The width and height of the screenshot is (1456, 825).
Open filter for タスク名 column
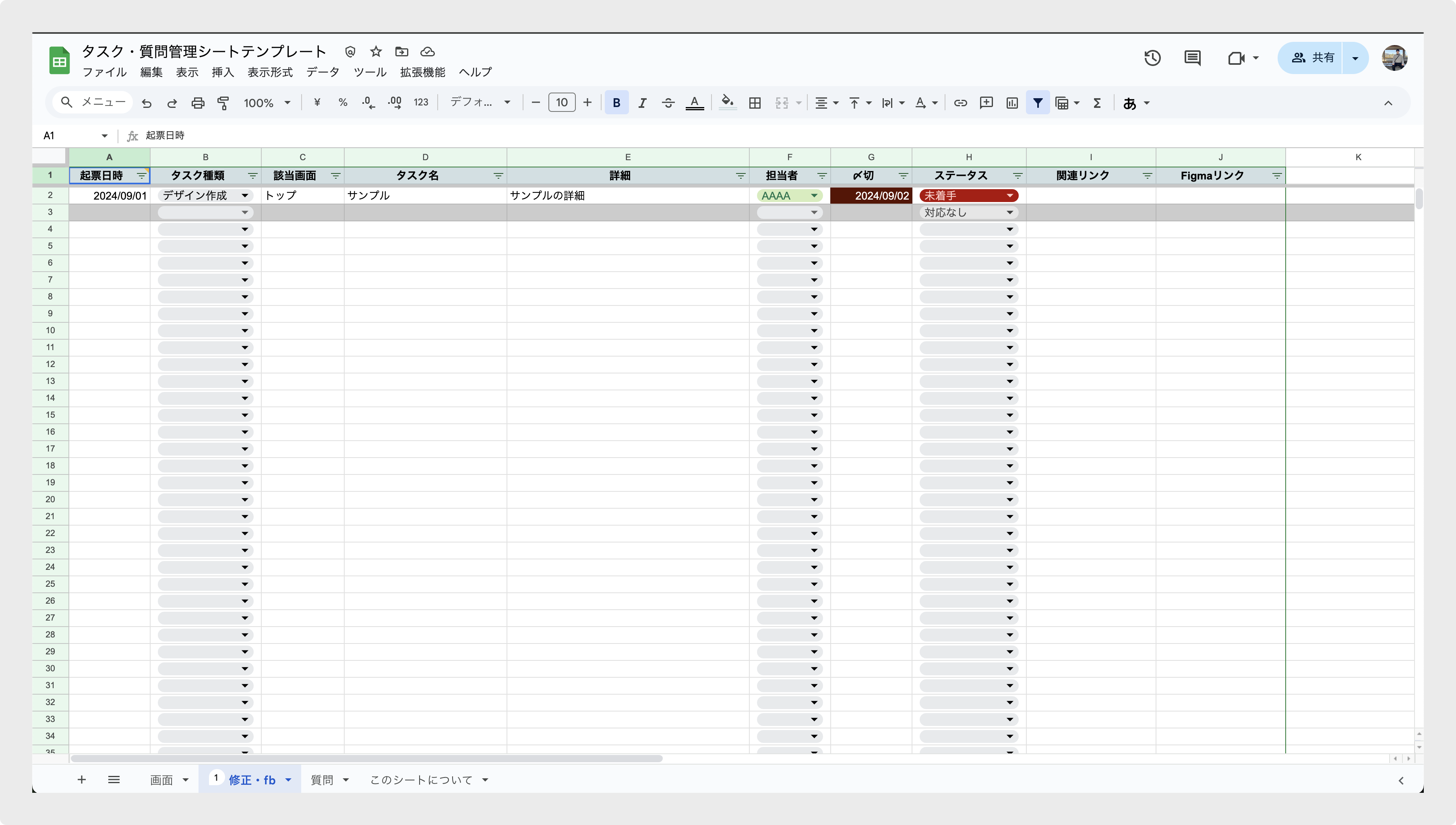click(x=498, y=175)
